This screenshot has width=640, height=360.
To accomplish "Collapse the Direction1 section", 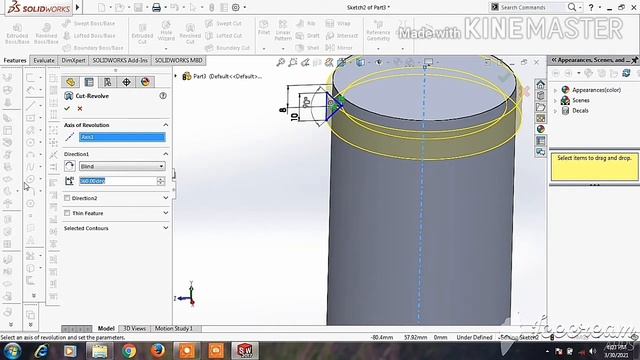I will pyautogui.click(x=166, y=154).
